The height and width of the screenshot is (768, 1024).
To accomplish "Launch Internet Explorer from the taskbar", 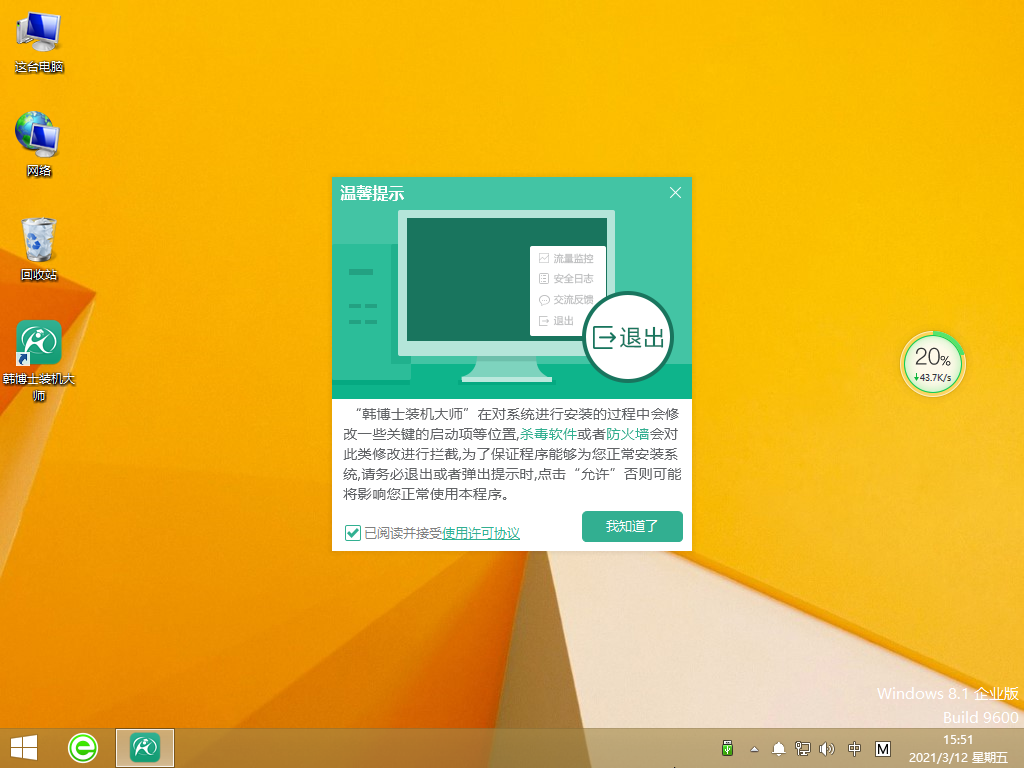I will click(83, 747).
